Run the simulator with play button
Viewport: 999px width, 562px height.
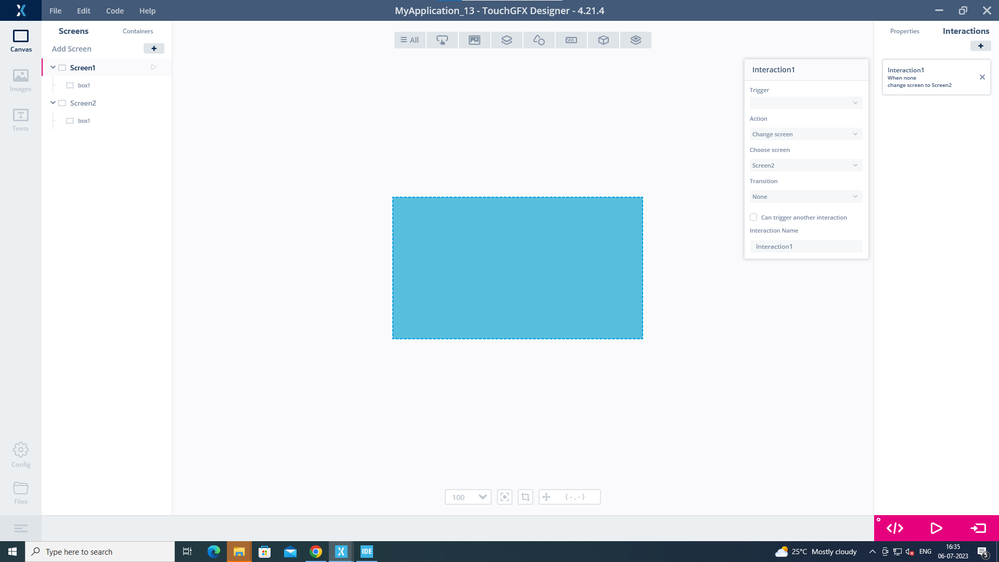pyautogui.click(x=936, y=528)
